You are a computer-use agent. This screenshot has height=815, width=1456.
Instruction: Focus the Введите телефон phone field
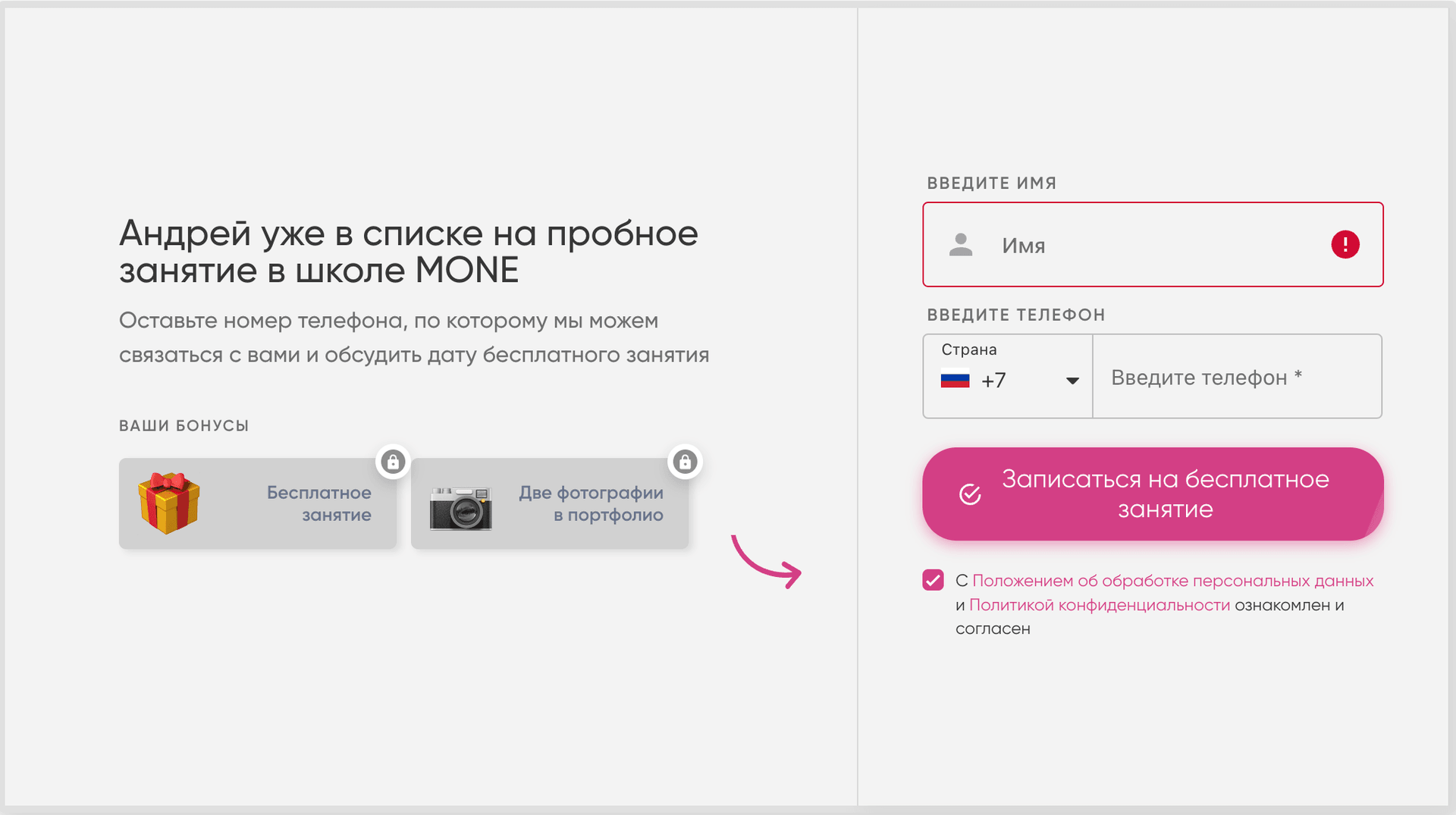pyautogui.click(x=1237, y=377)
